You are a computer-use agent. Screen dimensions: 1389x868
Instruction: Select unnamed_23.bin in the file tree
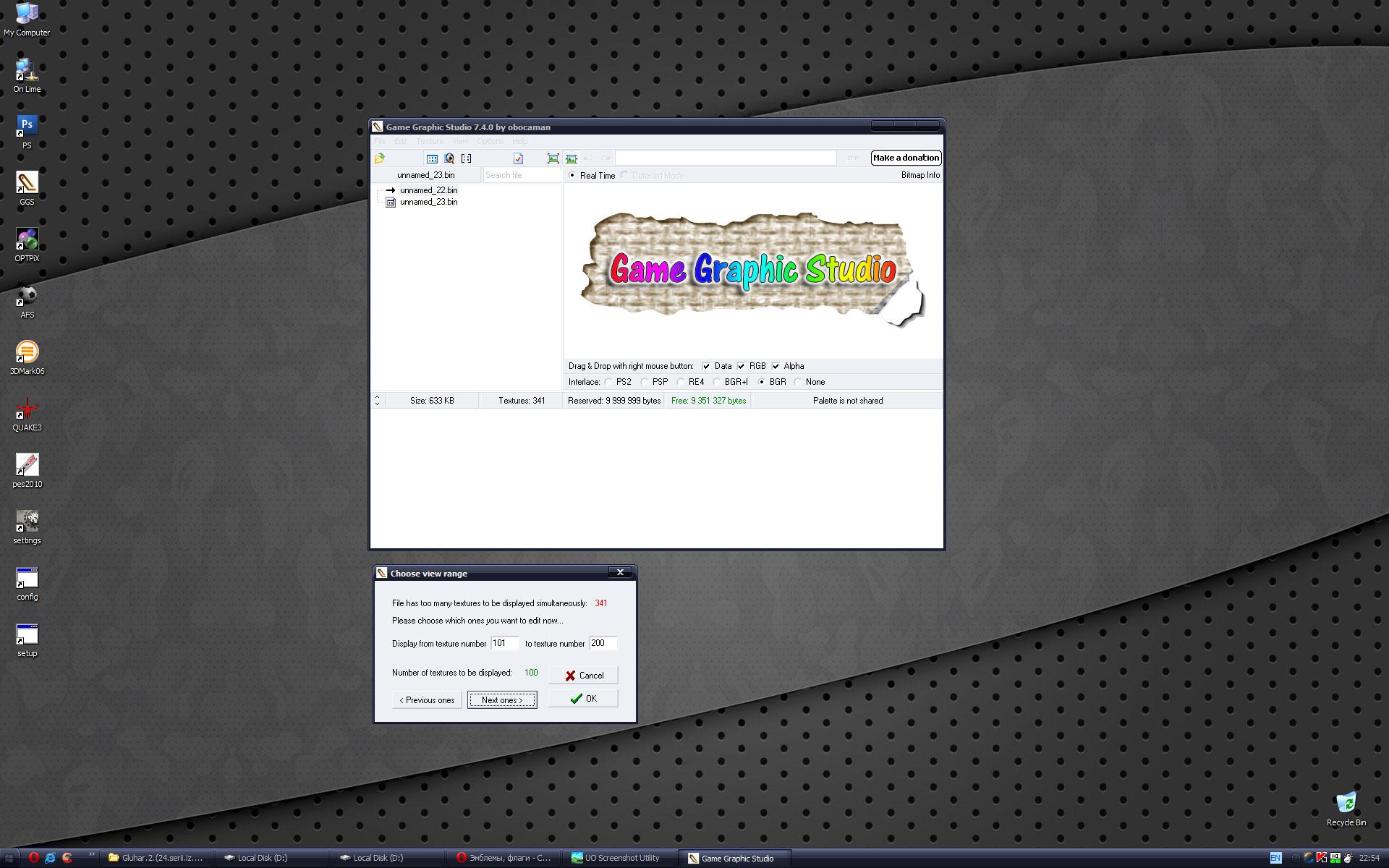tap(428, 202)
